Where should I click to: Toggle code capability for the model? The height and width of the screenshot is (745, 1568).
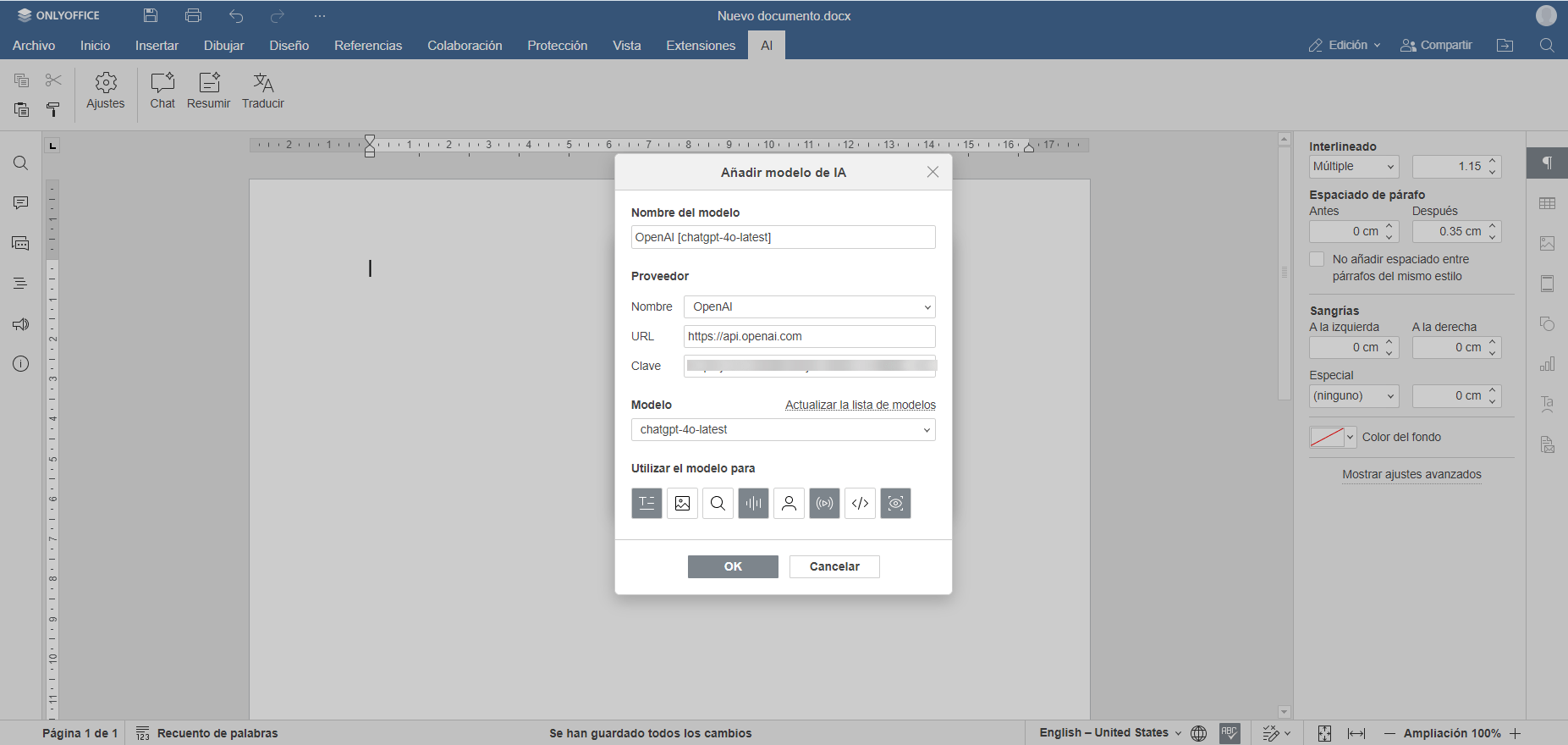(x=860, y=503)
